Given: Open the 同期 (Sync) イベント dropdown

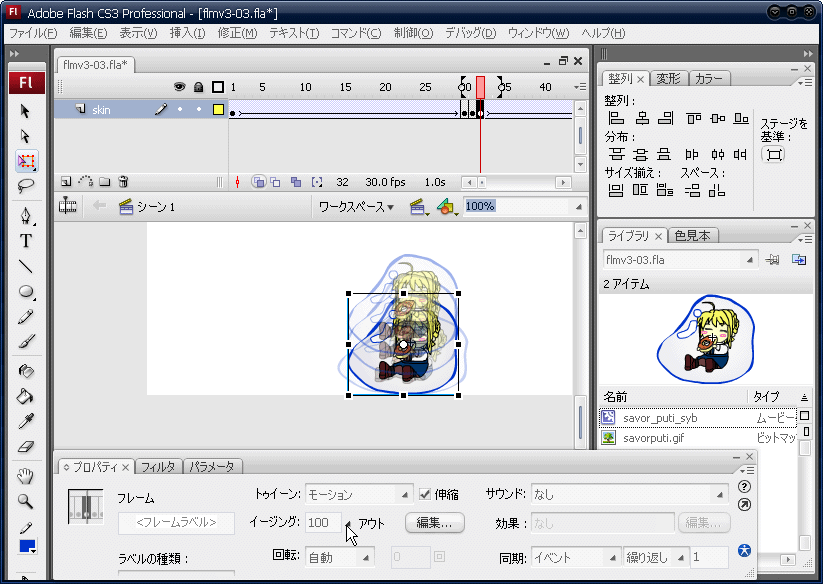Looking at the screenshot, I should (x=576, y=557).
